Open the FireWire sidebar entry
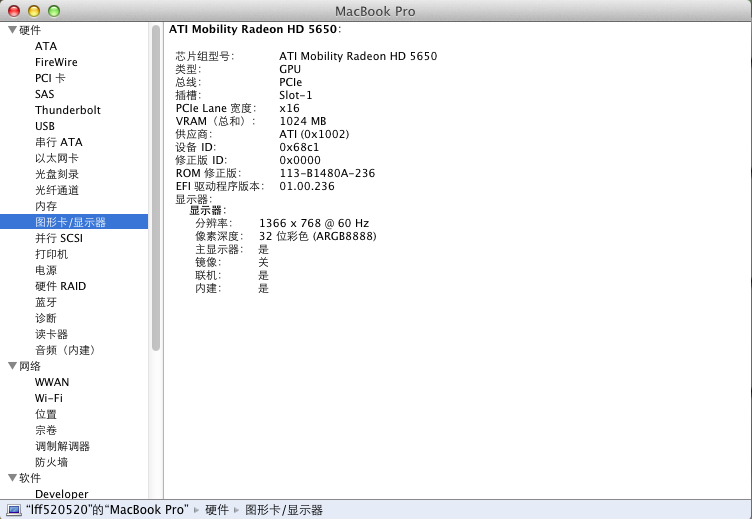 click(56, 62)
